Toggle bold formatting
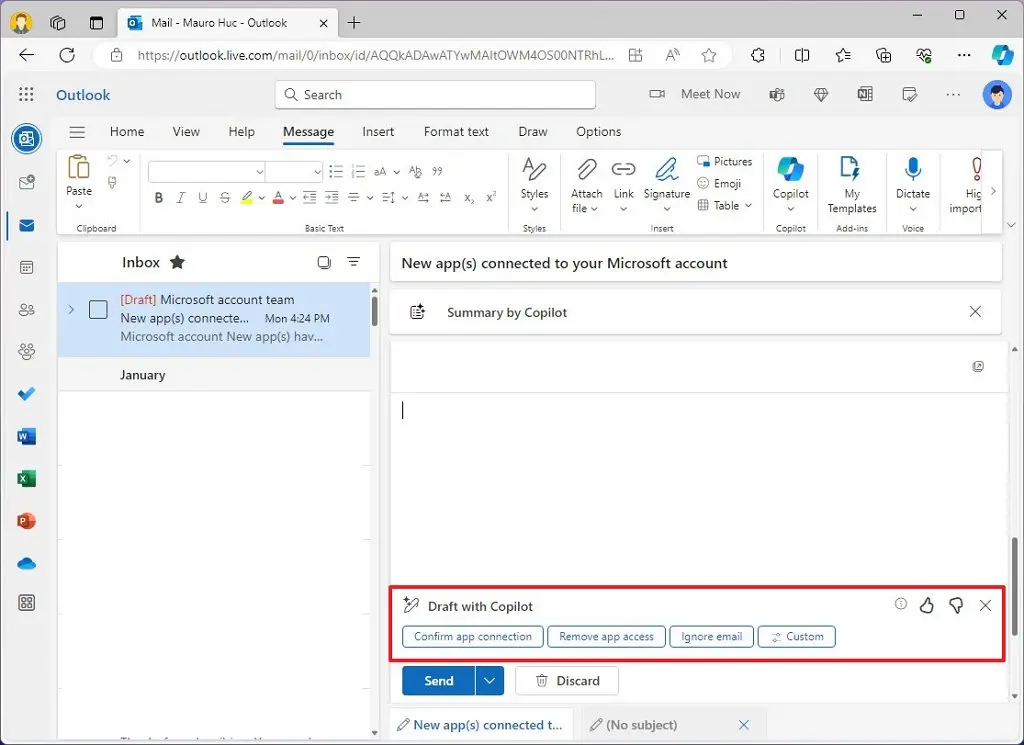Viewport: 1024px width, 745px height. 158,197
